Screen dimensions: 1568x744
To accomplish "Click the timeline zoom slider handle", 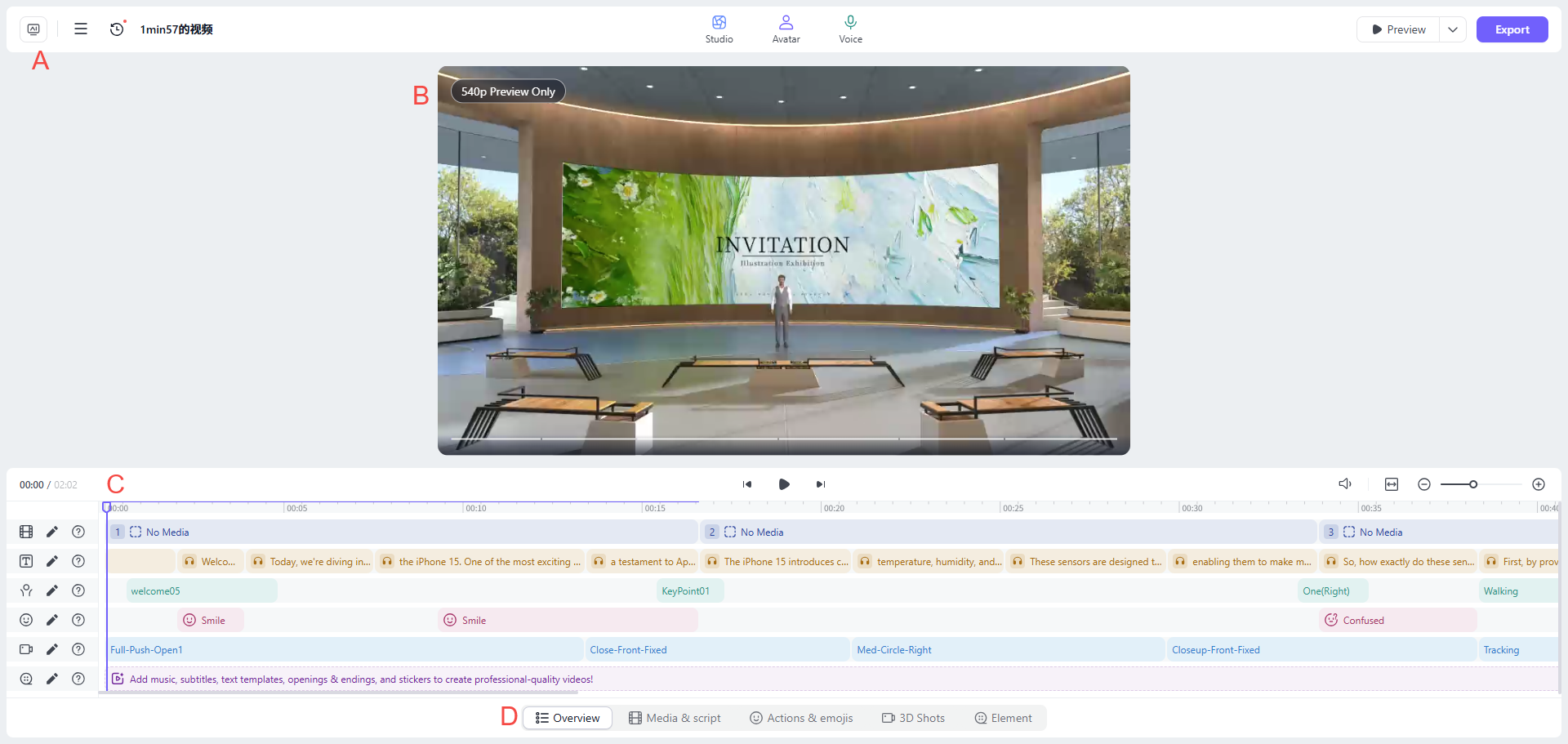I will pyautogui.click(x=1473, y=484).
